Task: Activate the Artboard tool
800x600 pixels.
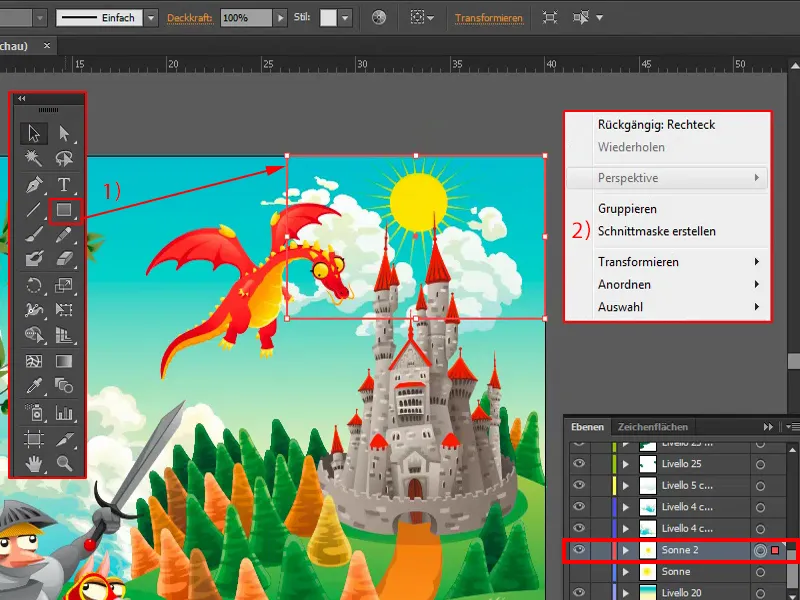Action: pos(34,439)
